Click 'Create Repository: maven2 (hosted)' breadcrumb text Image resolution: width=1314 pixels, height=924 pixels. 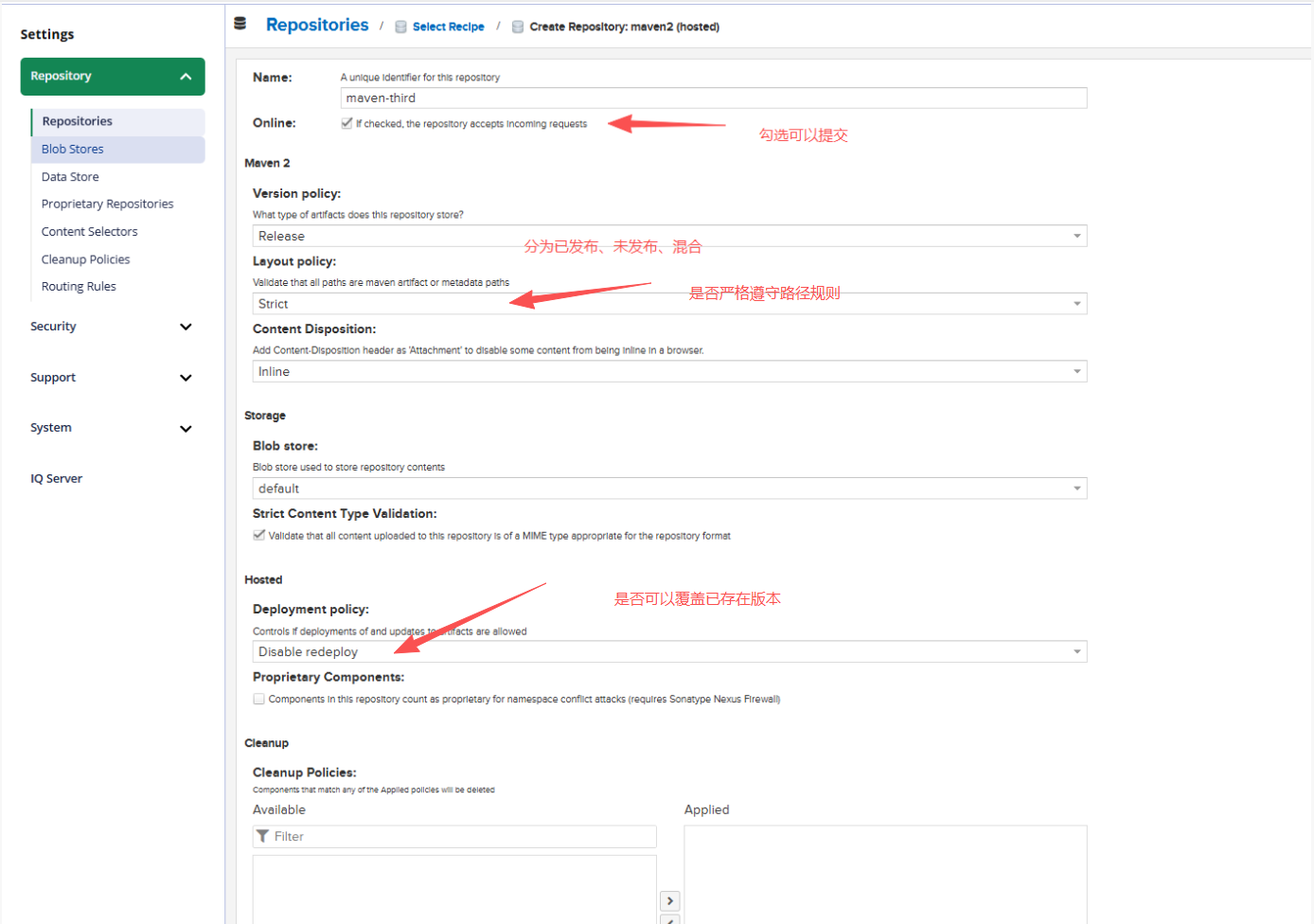[625, 27]
